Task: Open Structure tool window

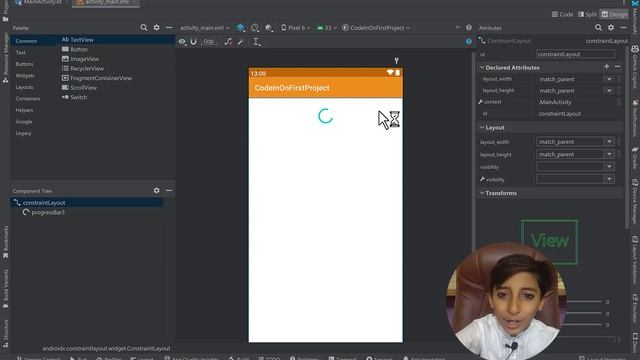Action: pos(5,333)
